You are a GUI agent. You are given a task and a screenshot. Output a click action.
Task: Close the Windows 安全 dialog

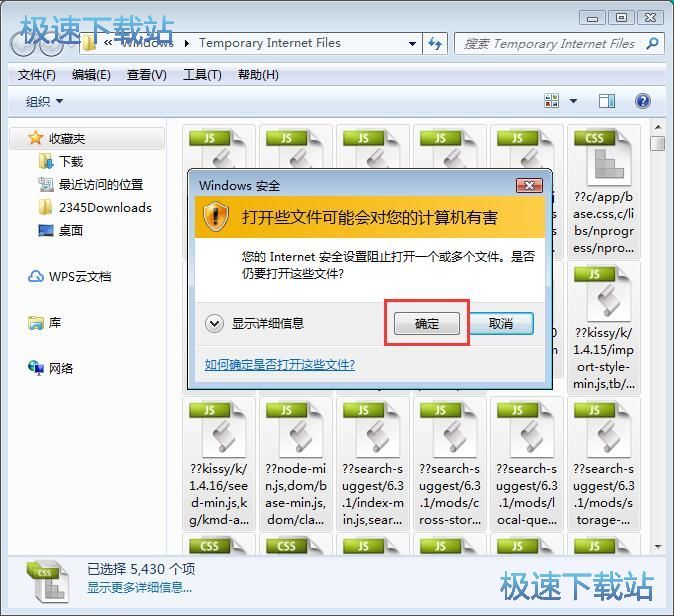click(529, 185)
